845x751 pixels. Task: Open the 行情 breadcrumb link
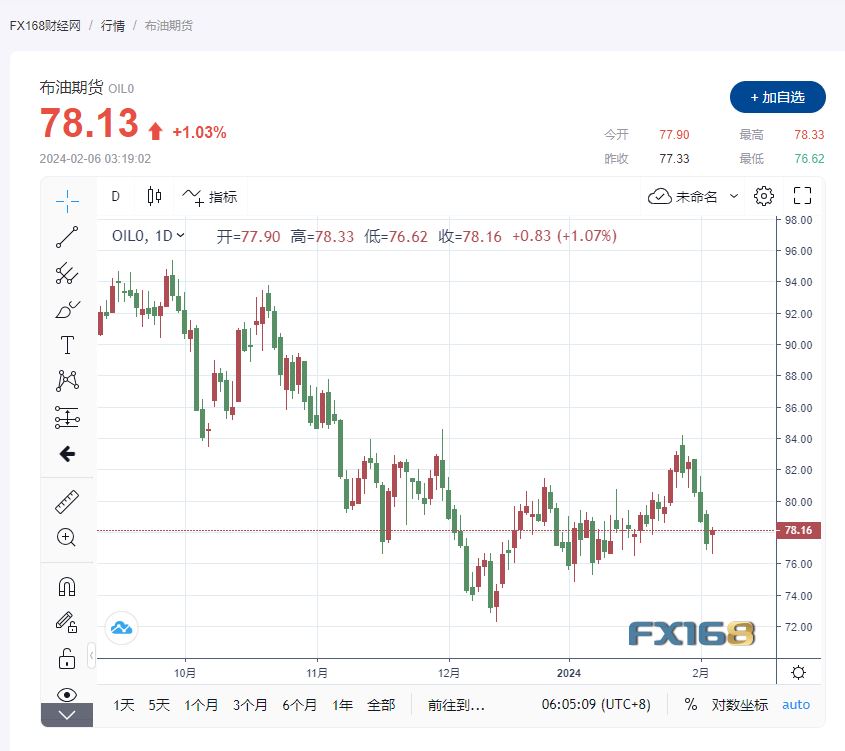(112, 25)
